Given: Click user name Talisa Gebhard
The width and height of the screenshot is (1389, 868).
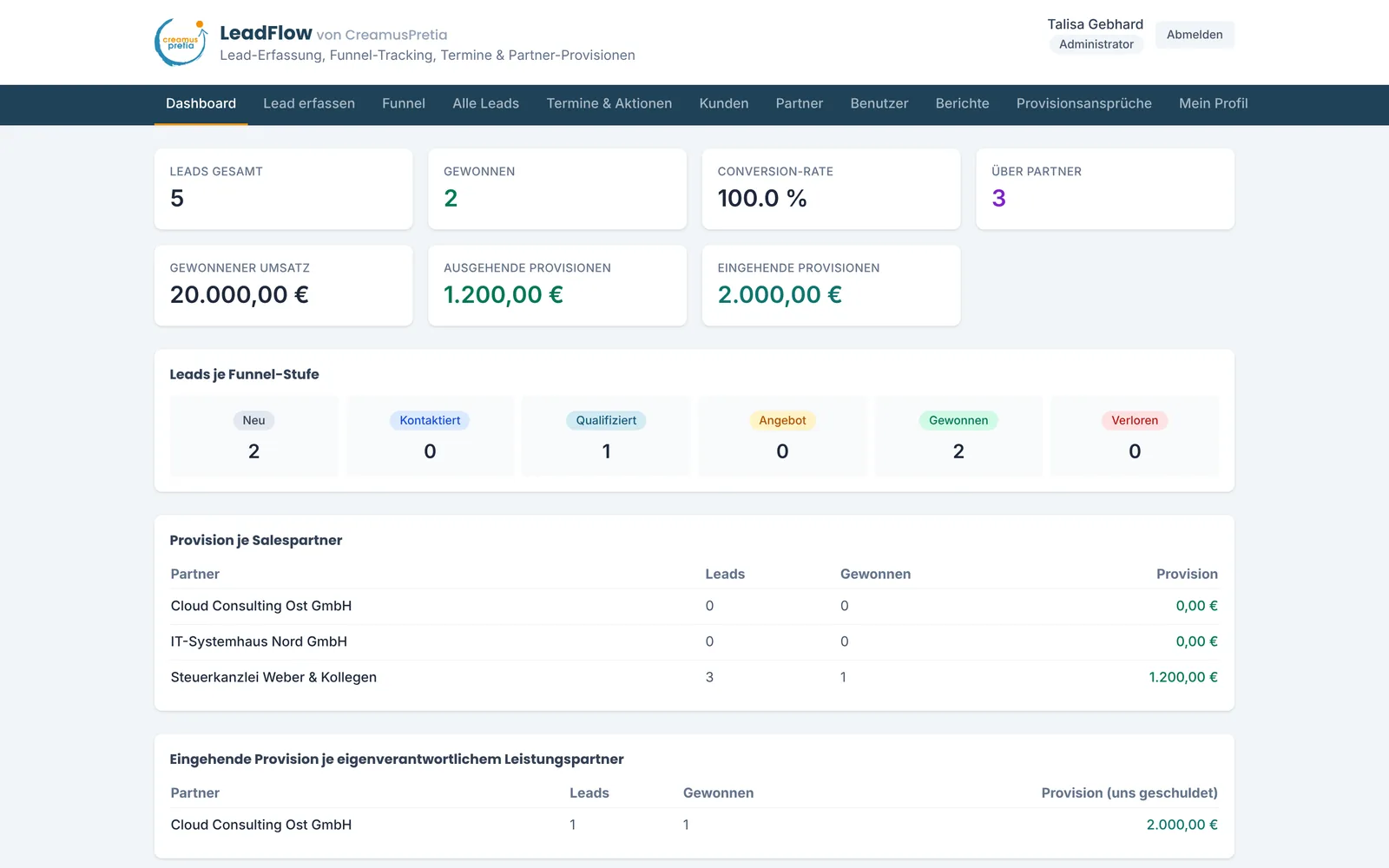Looking at the screenshot, I should (1095, 24).
